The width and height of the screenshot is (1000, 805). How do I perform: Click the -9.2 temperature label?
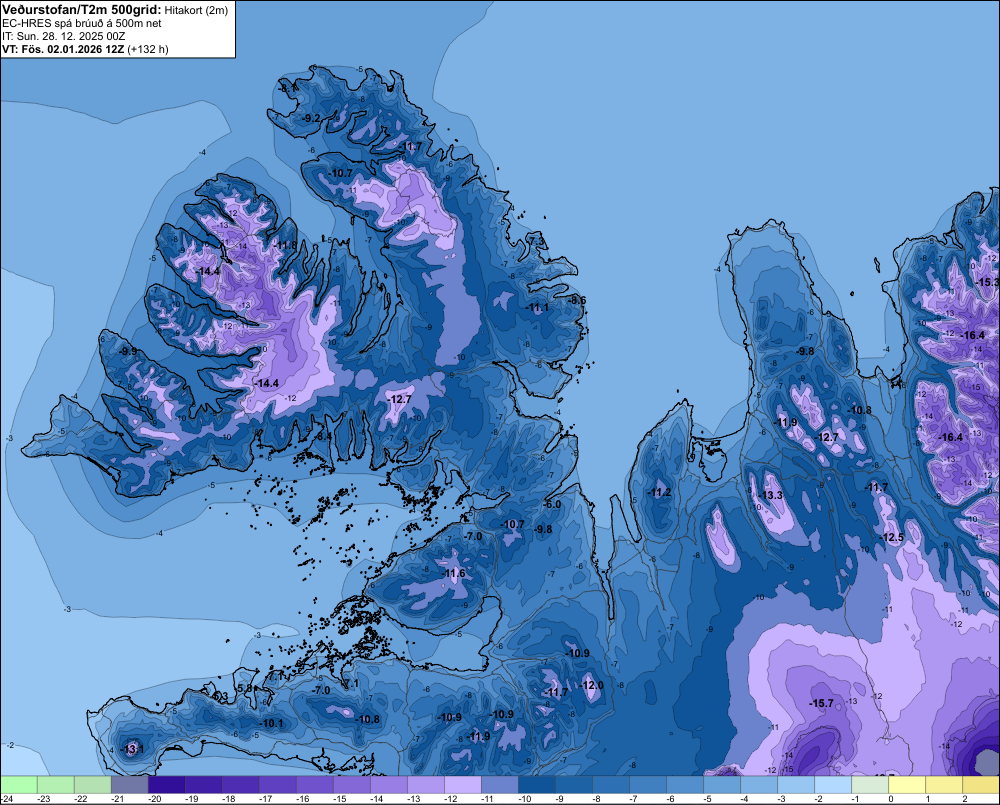coord(311,118)
